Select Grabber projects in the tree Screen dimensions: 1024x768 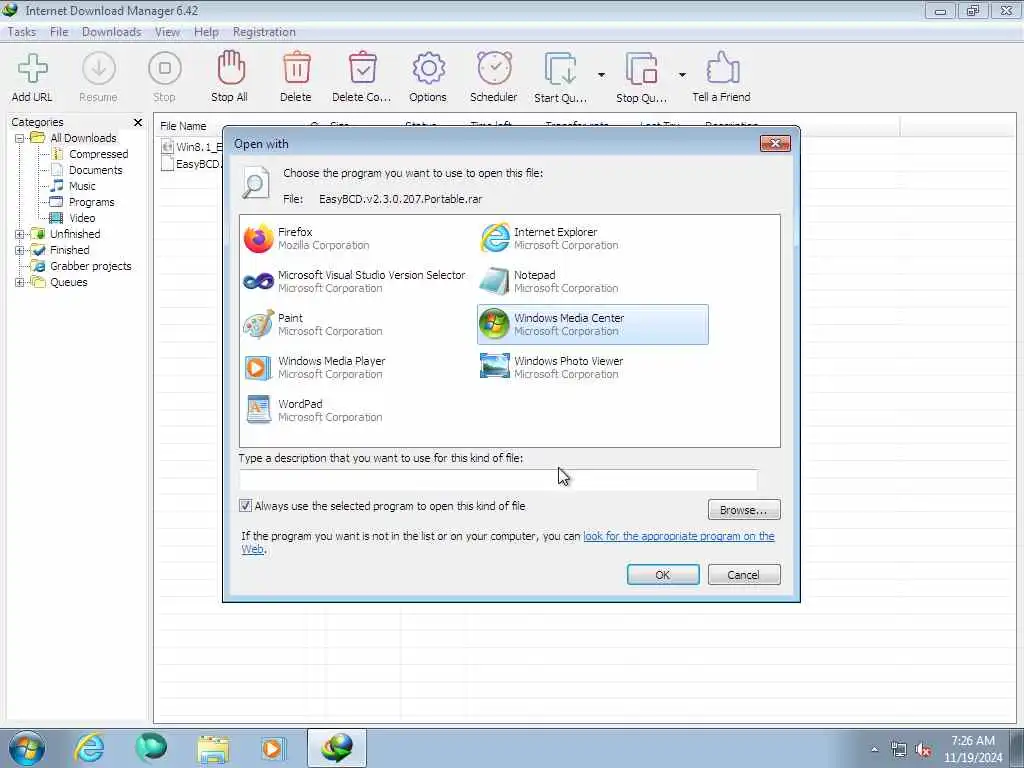click(x=90, y=266)
